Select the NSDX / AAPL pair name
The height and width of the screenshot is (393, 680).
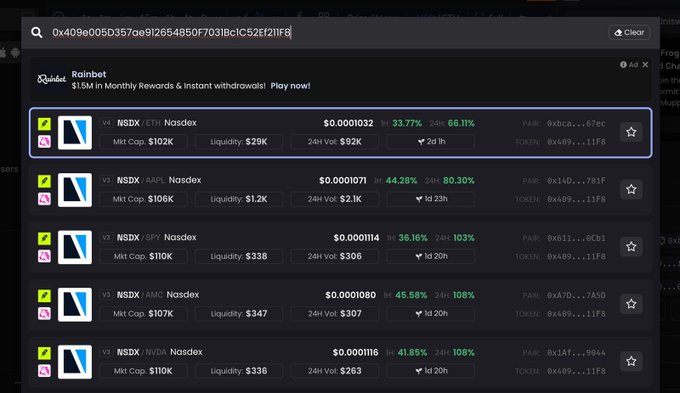[x=141, y=180]
